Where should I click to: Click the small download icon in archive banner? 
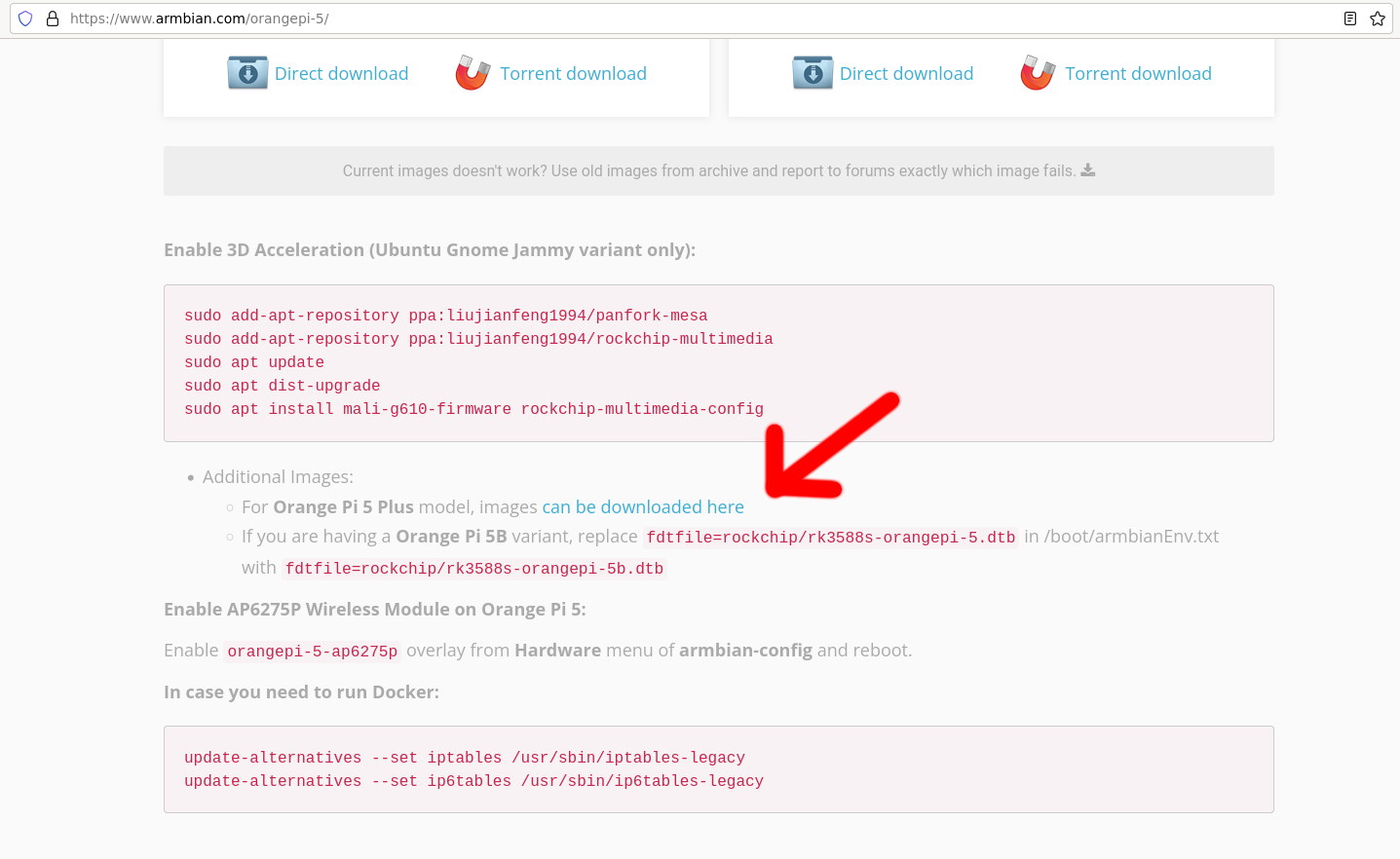[1088, 170]
